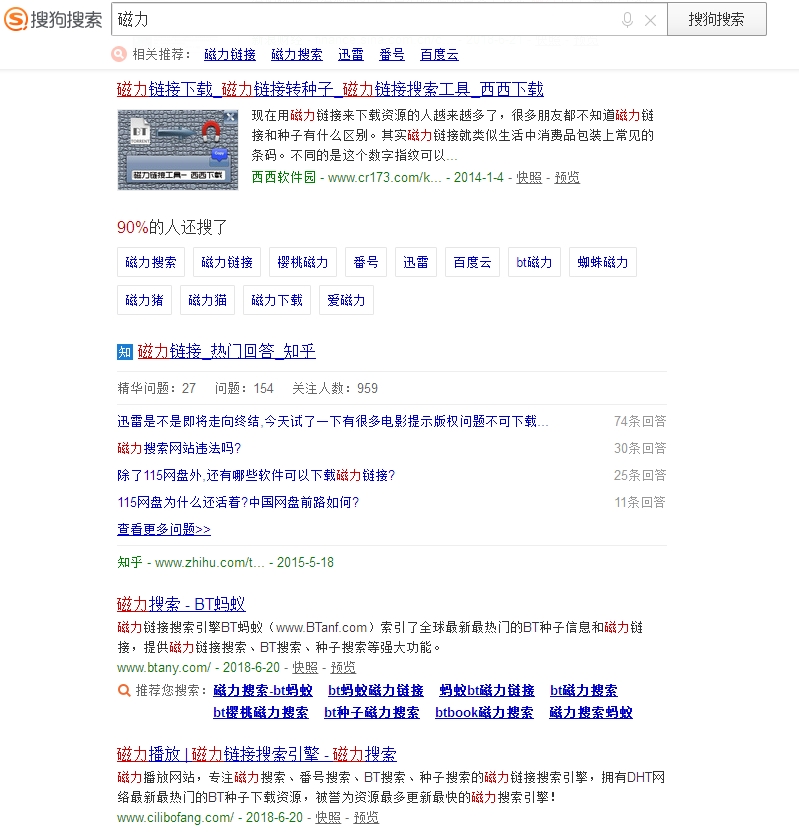Open 预览 for the 西西软件园 result
This screenshot has height=837, width=799.
[x=567, y=178]
